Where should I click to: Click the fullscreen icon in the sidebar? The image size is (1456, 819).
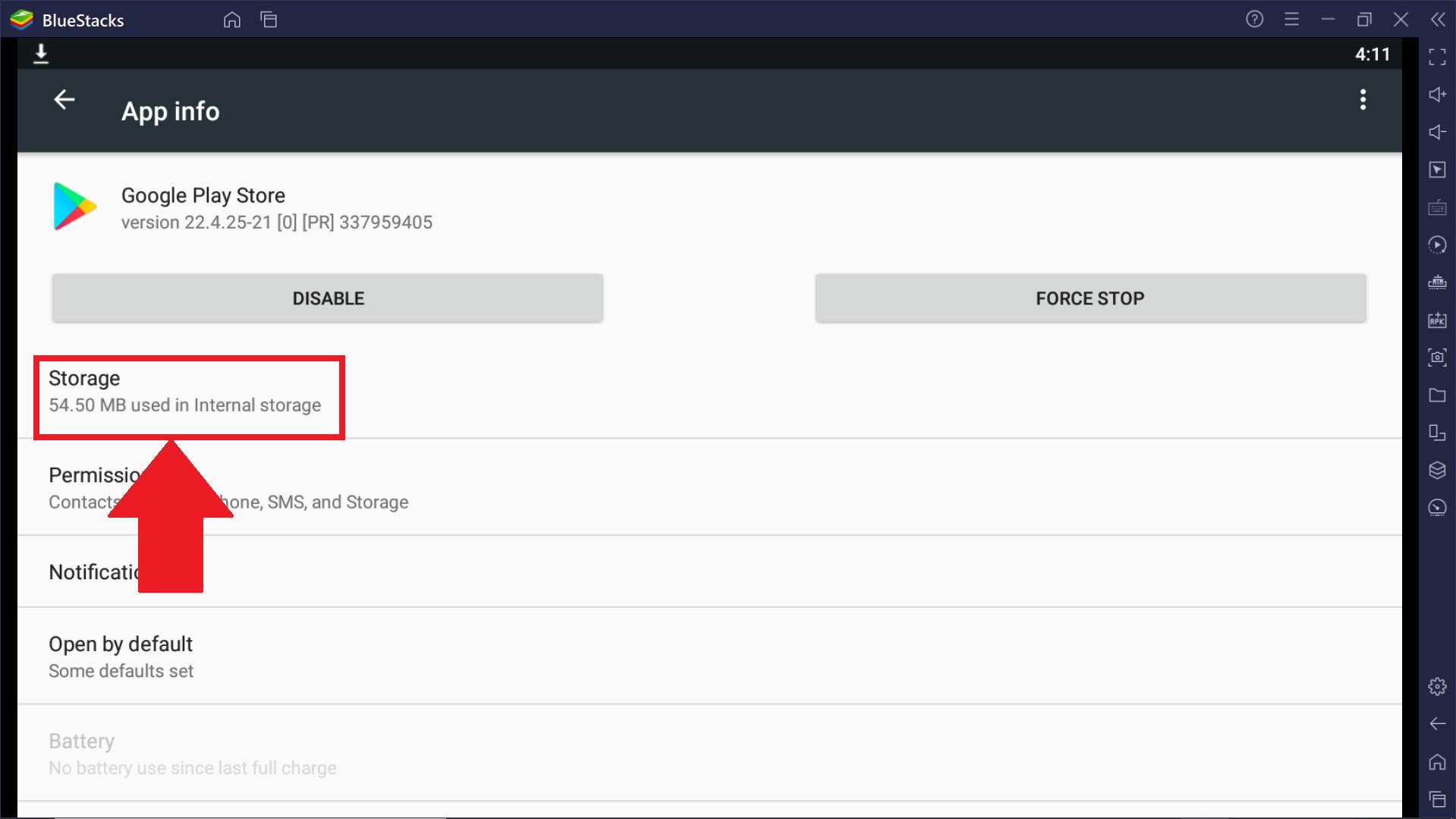1437,57
